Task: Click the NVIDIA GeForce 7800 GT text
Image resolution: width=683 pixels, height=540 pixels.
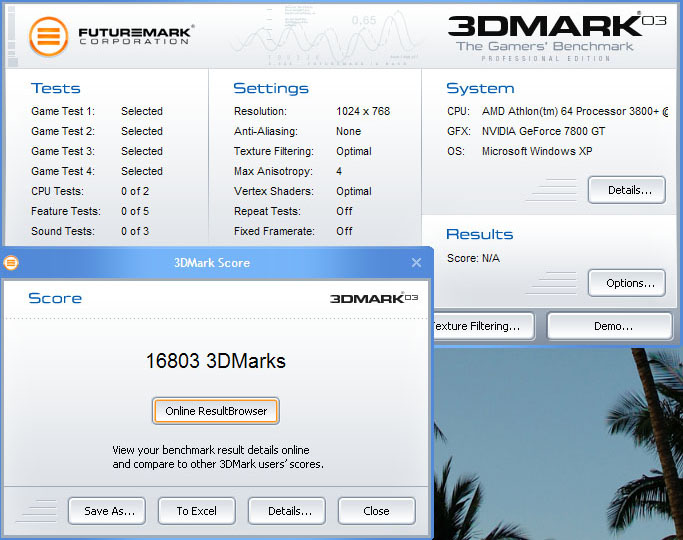Action: (543, 131)
